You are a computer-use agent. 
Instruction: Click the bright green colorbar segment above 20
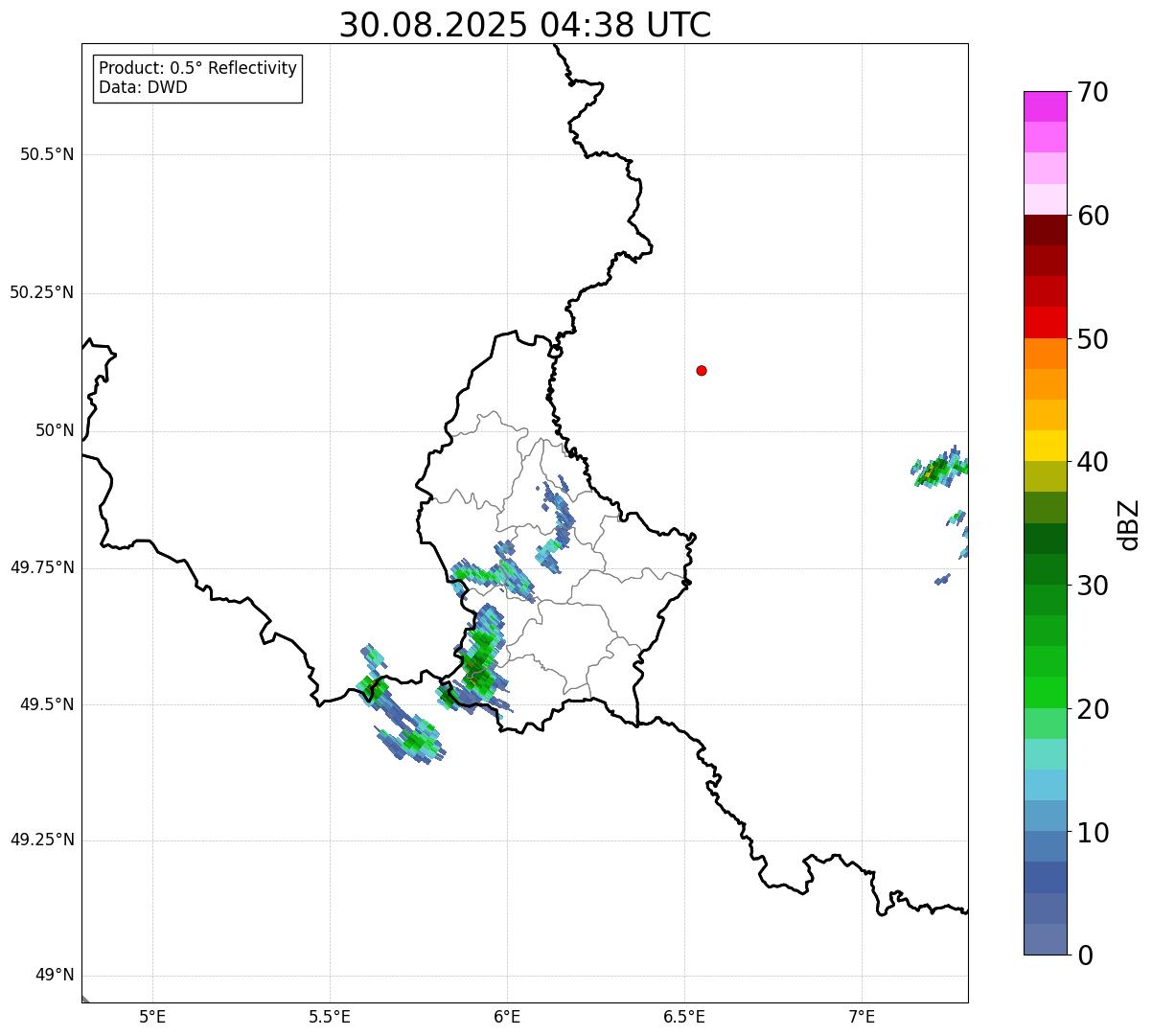1045,692
